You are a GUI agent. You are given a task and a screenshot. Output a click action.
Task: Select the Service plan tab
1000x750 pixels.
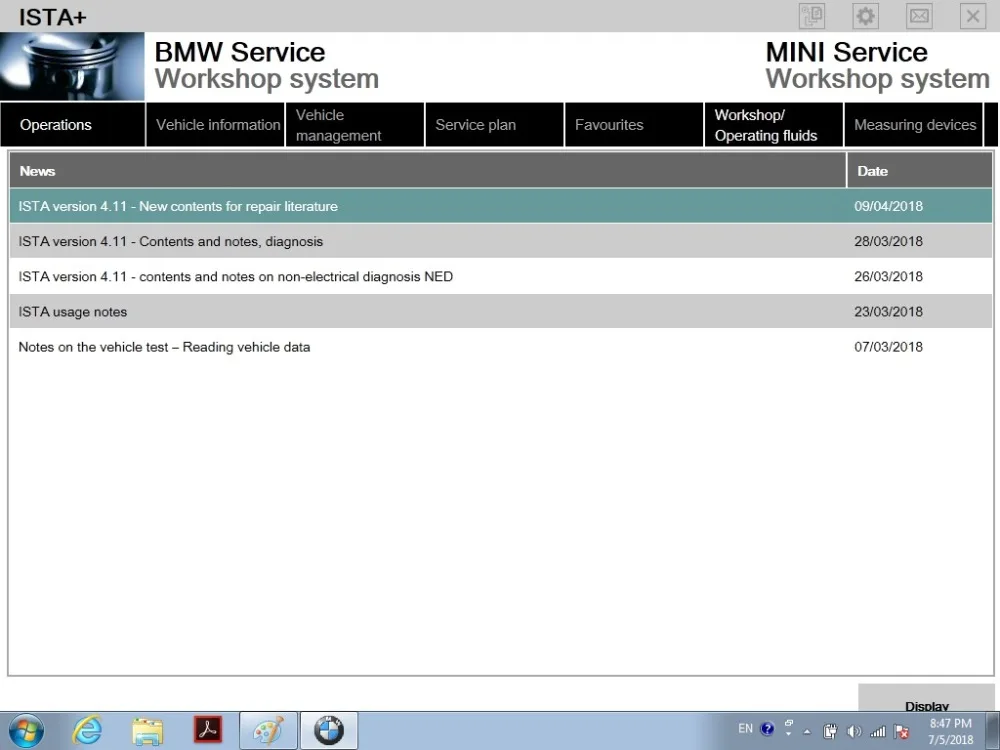(x=494, y=124)
